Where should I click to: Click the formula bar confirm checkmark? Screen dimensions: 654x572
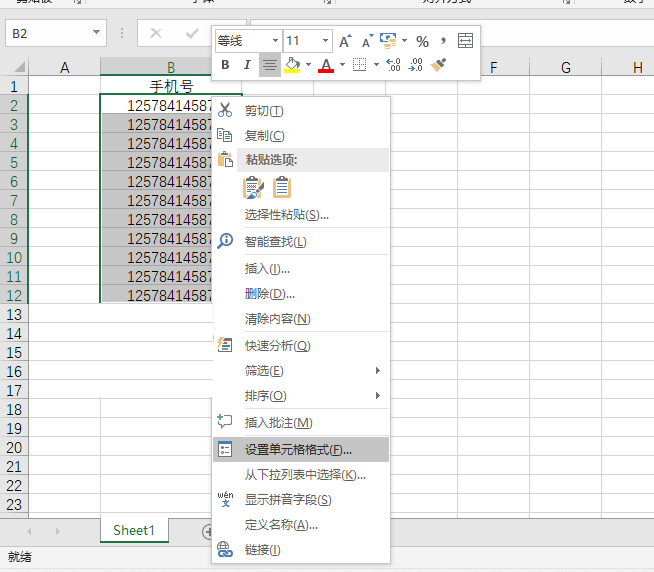[192, 33]
